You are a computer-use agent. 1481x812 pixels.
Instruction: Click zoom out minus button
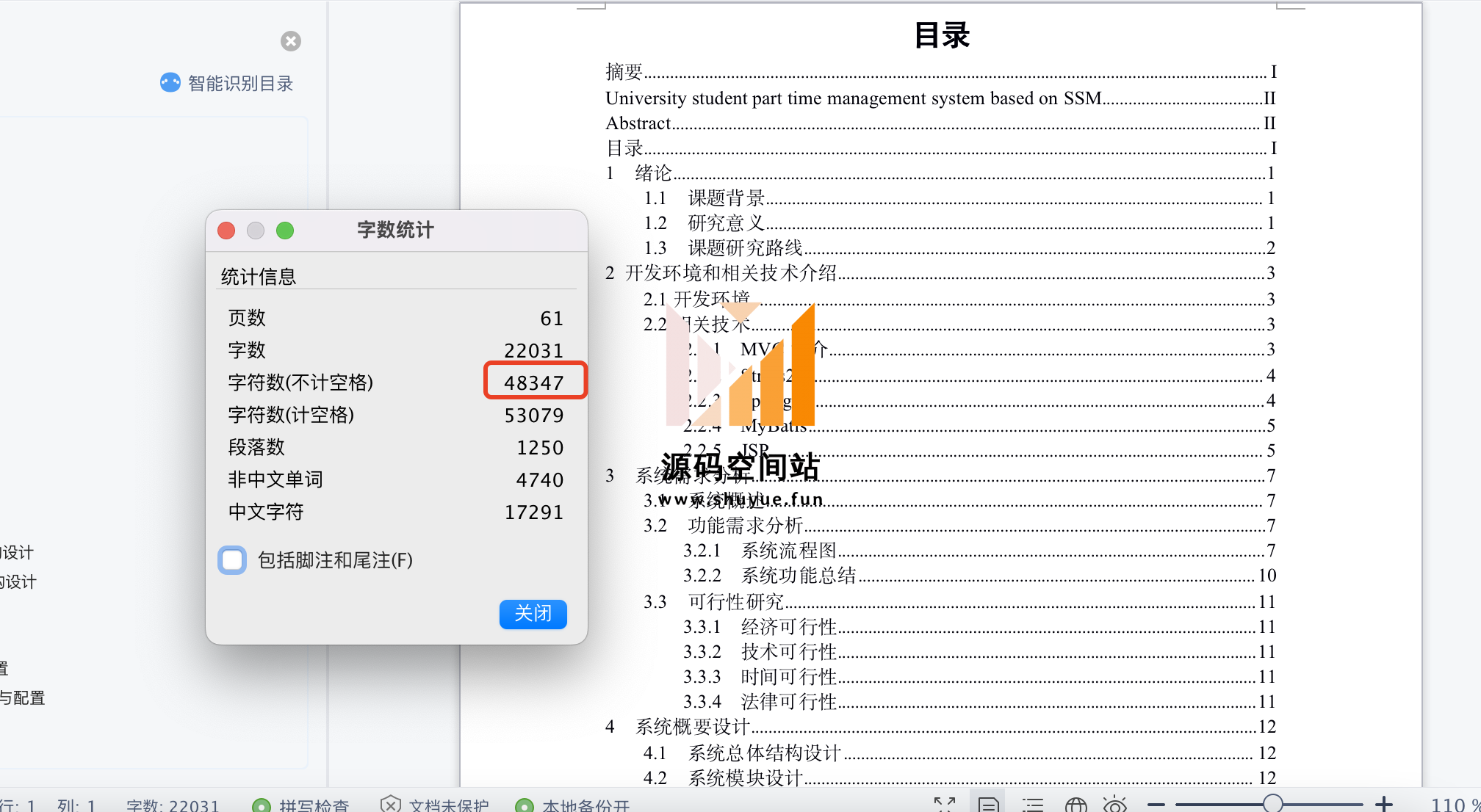(x=1156, y=805)
